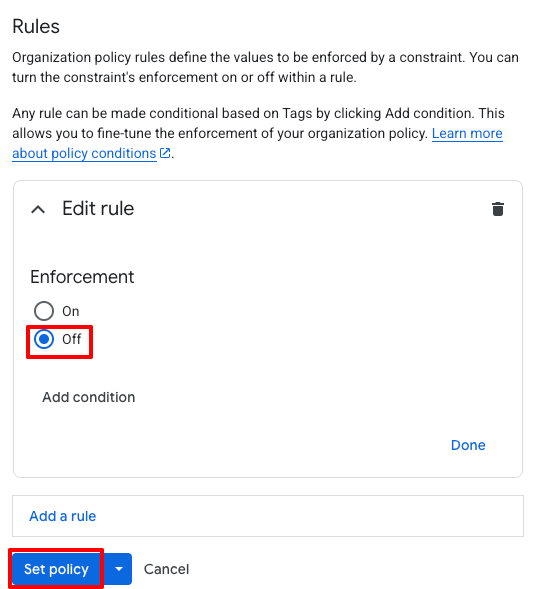Click the On label text
This screenshot has height=589, width=541.
pyautogui.click(x=71, y=311)
